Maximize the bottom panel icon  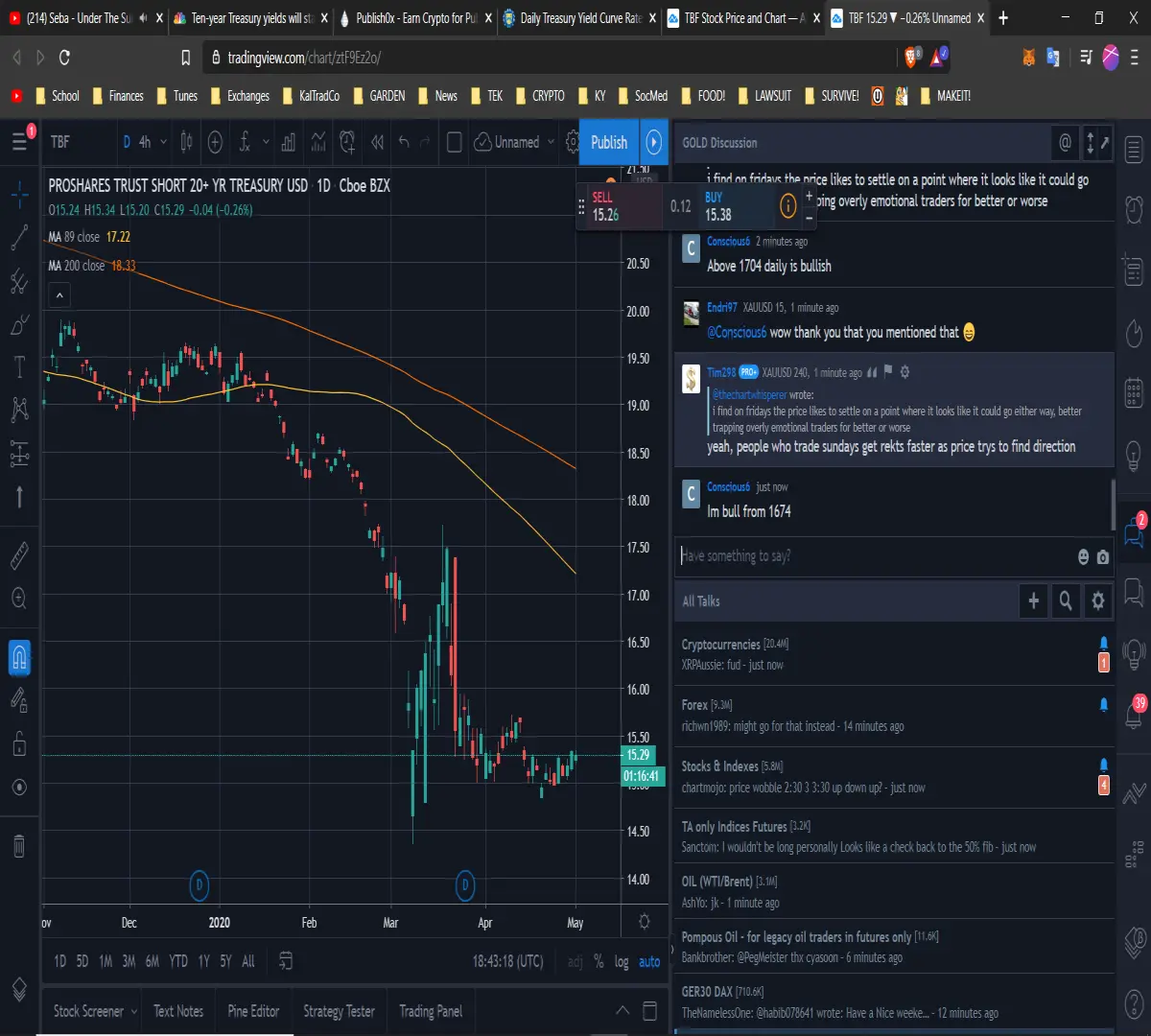649,1010
